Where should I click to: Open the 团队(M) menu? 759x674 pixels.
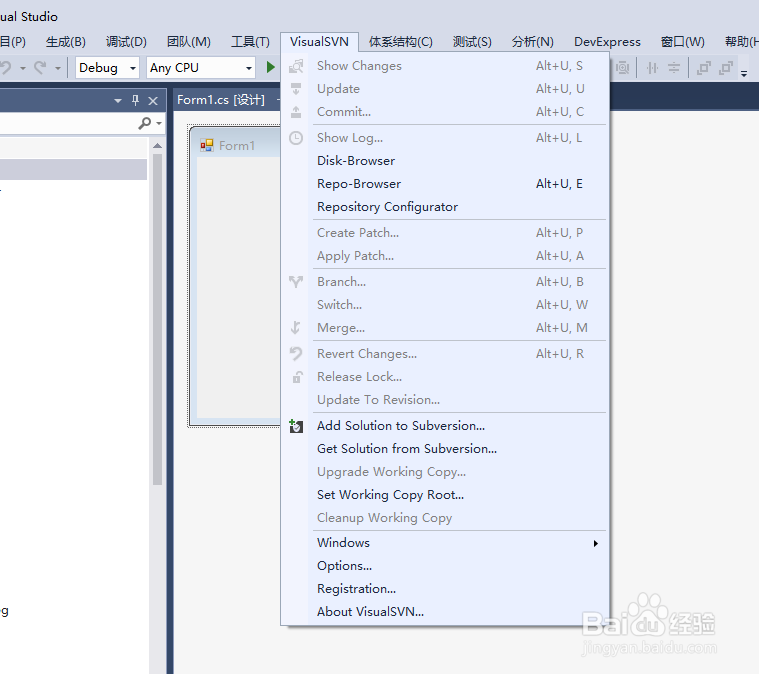[189, 42]
